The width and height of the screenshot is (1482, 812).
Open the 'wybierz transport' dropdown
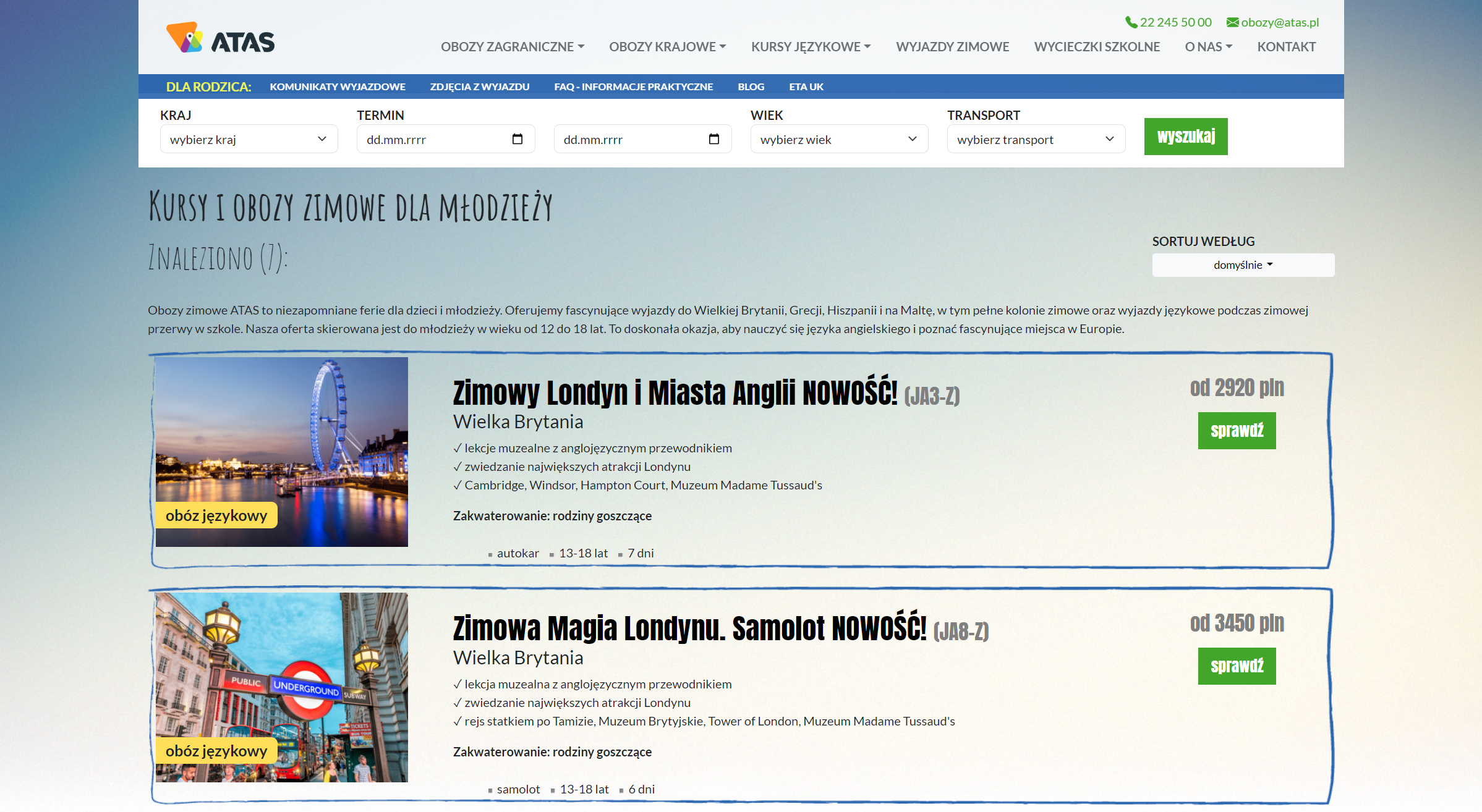(x=1036, y=139)
